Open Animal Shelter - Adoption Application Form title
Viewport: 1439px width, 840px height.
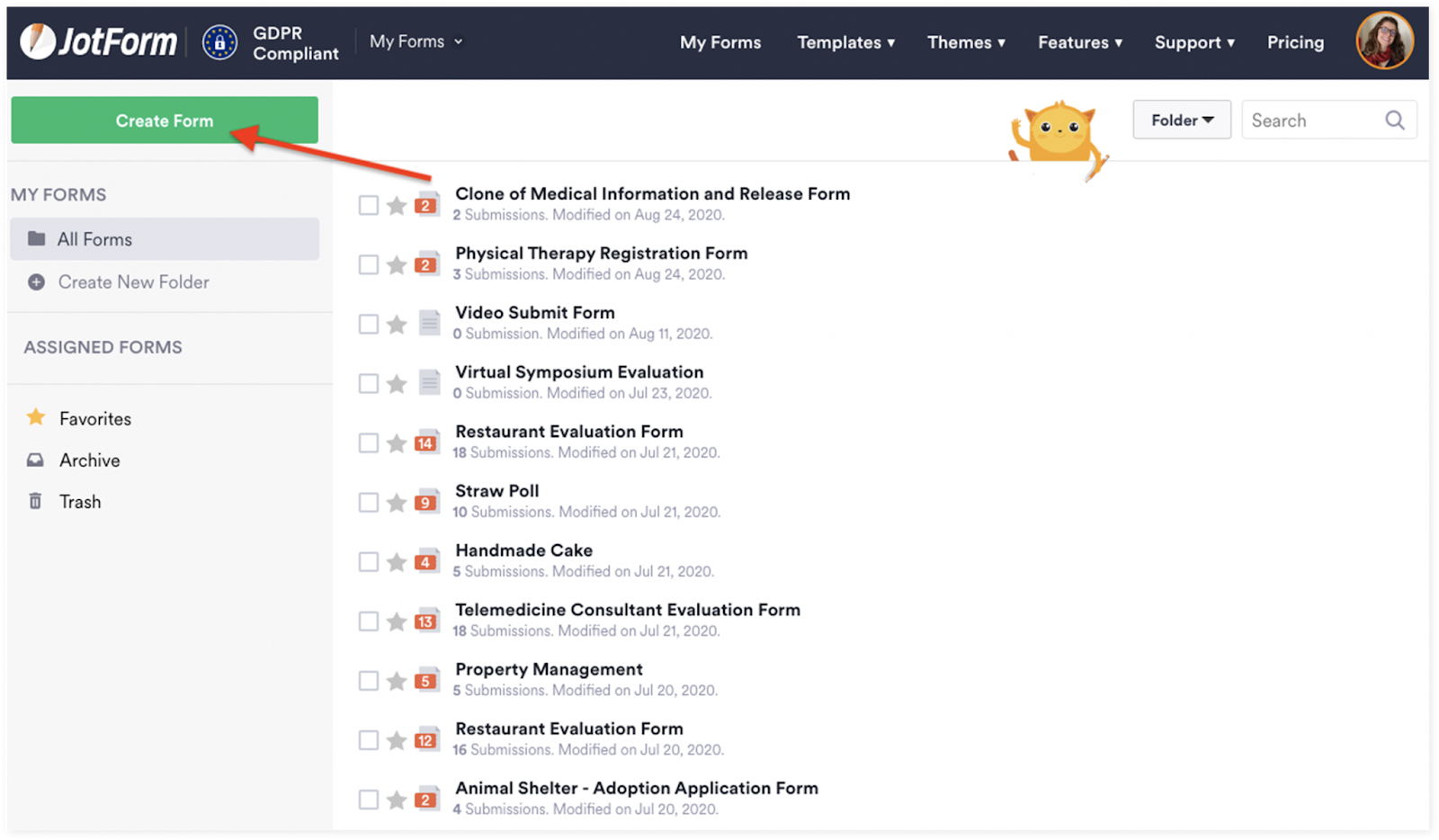coord(637,788)
